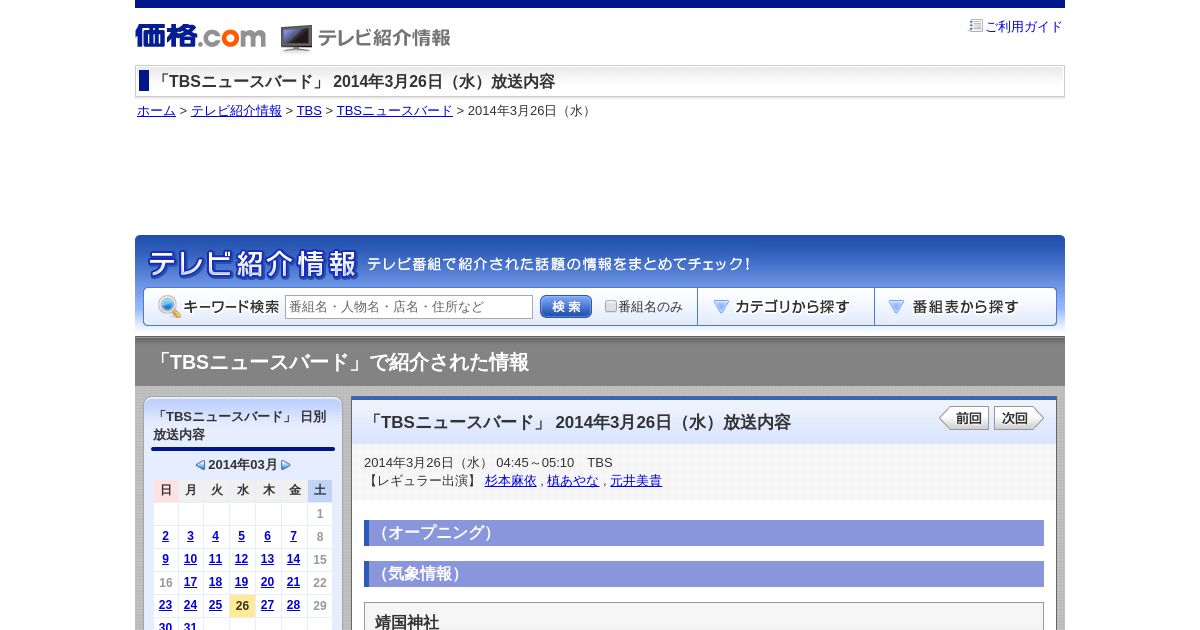Open performer槙あやな link
1200x630 pixels.
coord(573,481)
